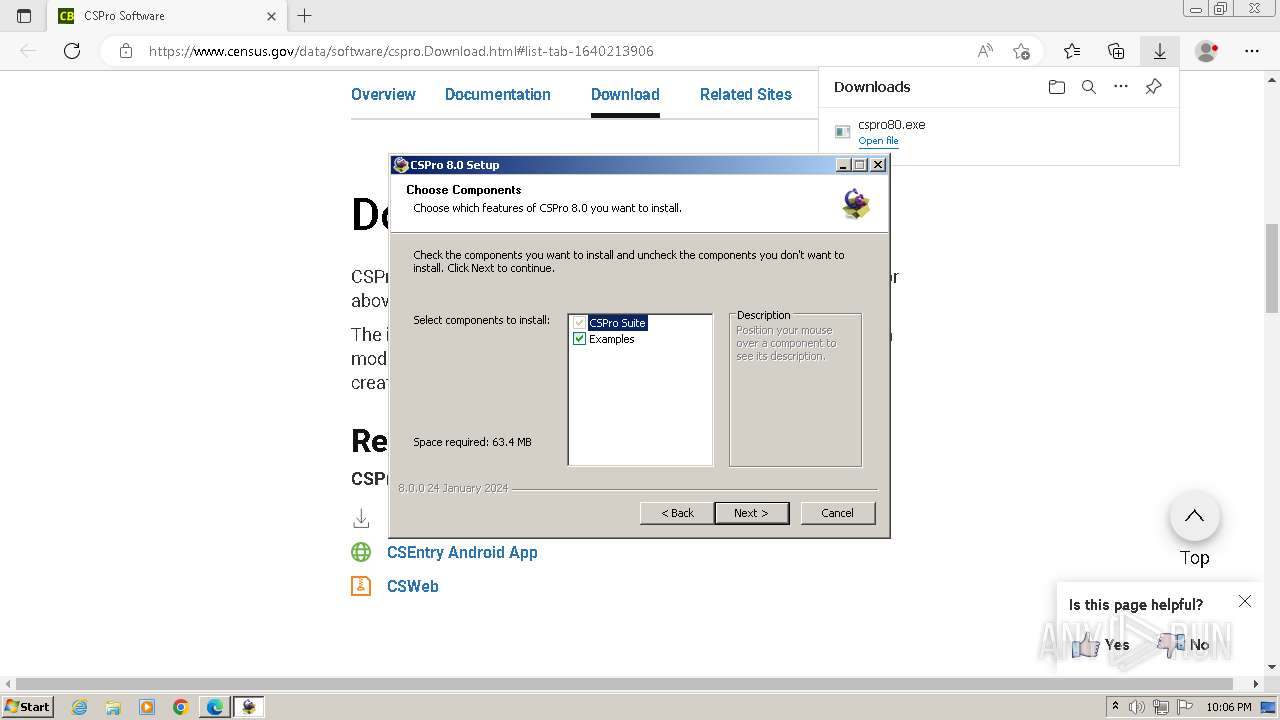1280x720 pixels.
Task: Open downloads folder icon in Downloads panel
Action: [1057, 87]
